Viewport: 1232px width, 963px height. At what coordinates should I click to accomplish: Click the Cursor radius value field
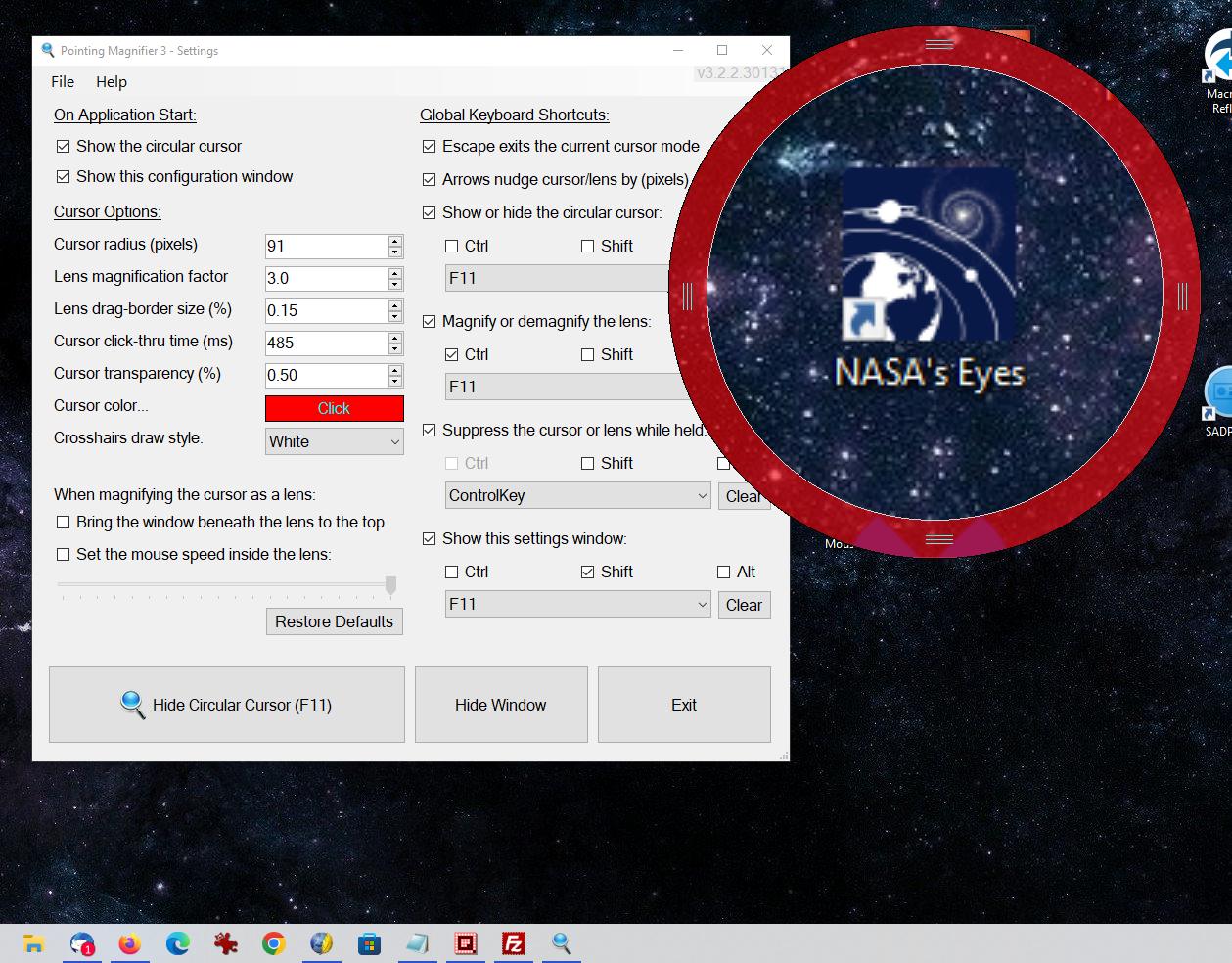[x=327, y=246]
